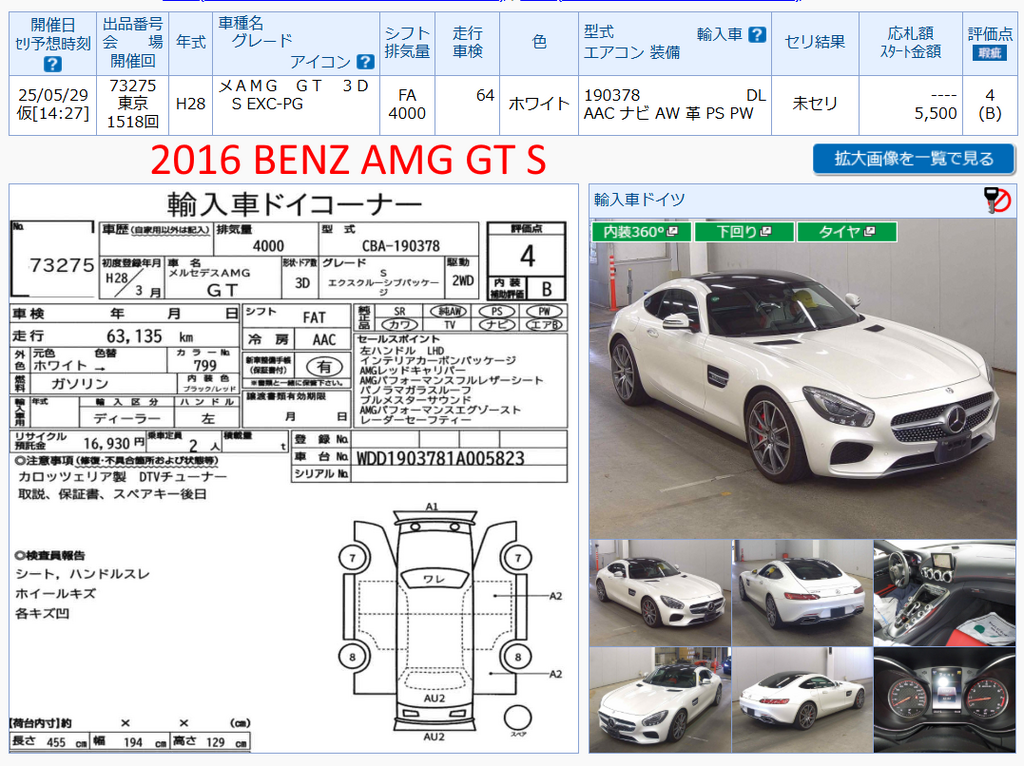Click model code 190378
The height and width of the screenshot is (766, 1024).
click(x=612, y=95)
